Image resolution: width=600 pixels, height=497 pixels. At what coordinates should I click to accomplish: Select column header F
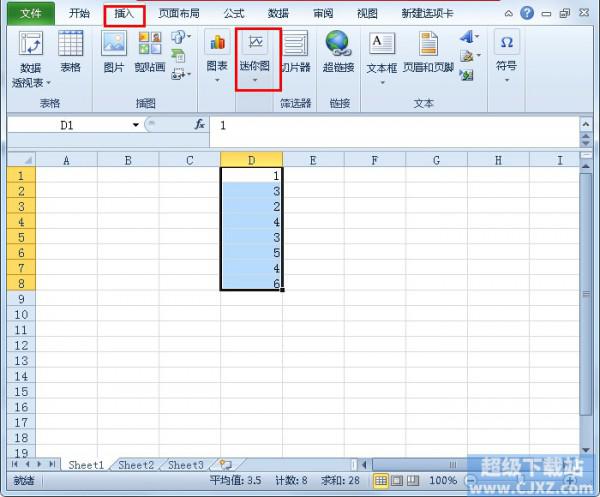(x=374, y=160)
